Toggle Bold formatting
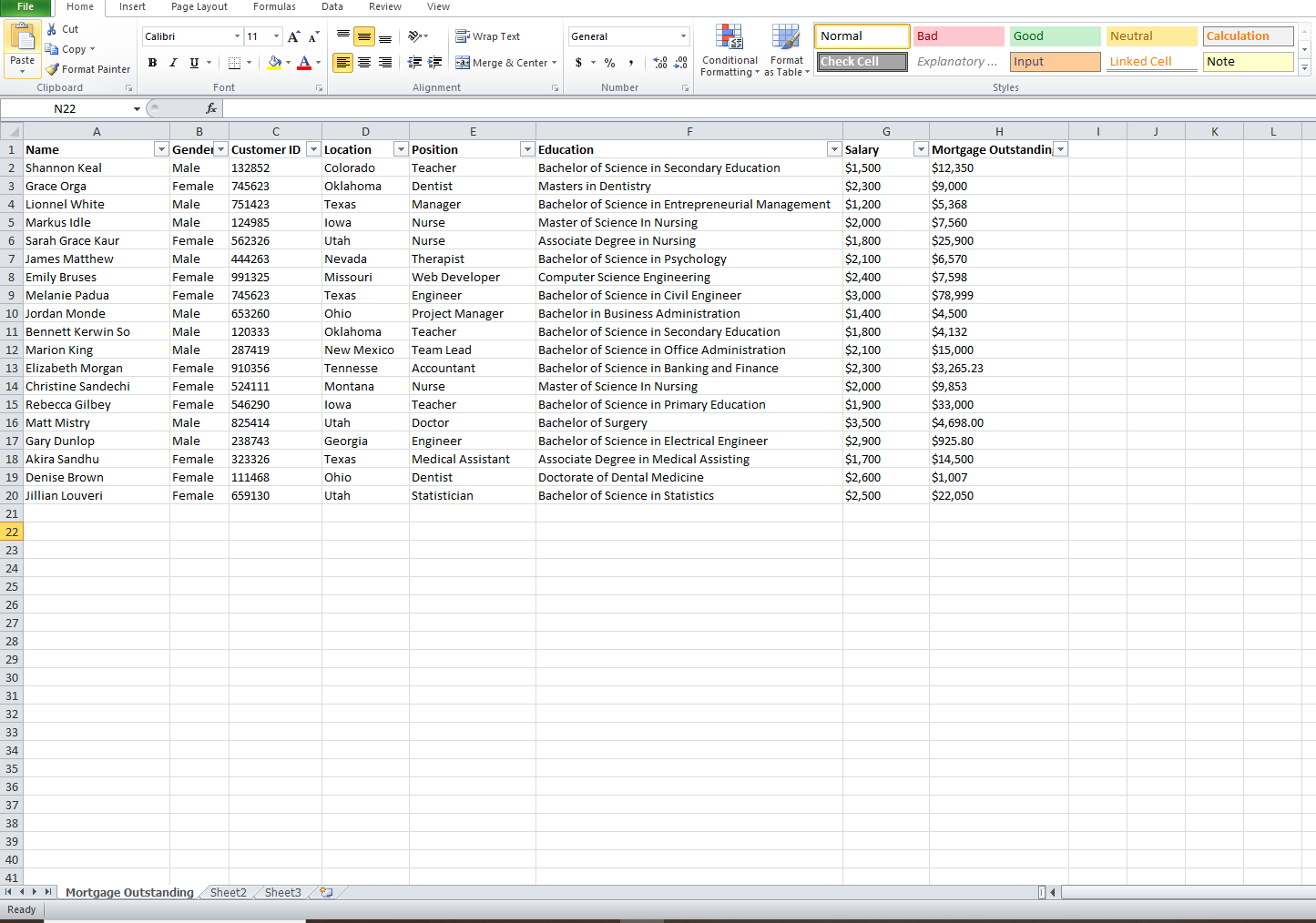This screenshot has width=1316, height=923. (152, 63)
